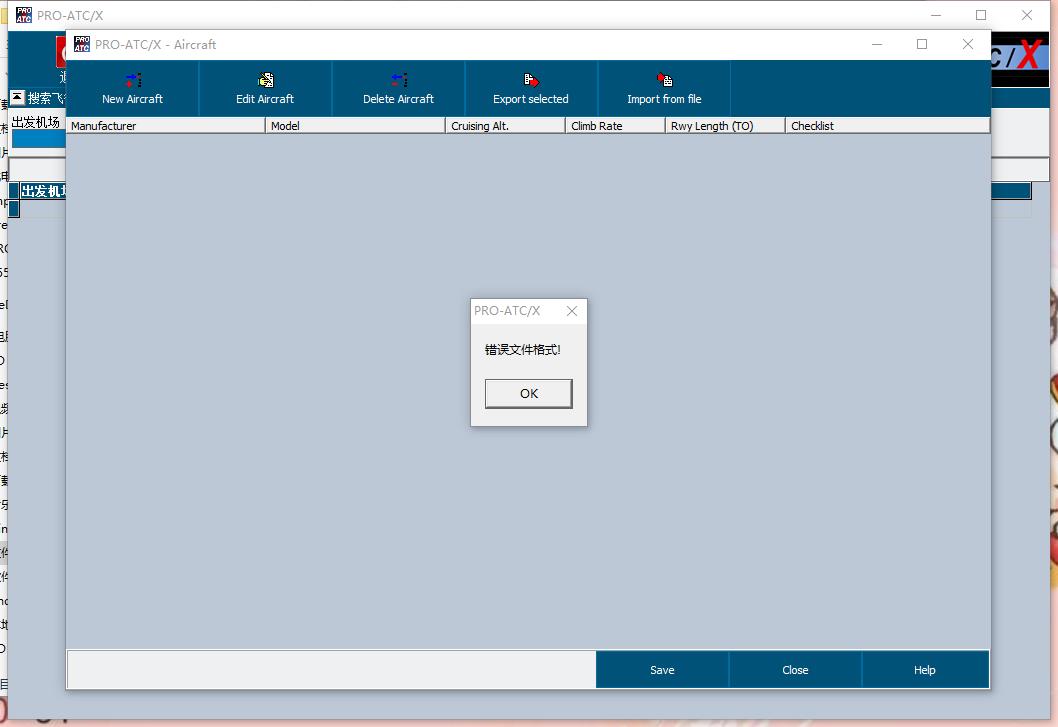Click the New Aircraft toolbar icon
Viewport: 1058px width, 727px height.
[x=133, y=80]
